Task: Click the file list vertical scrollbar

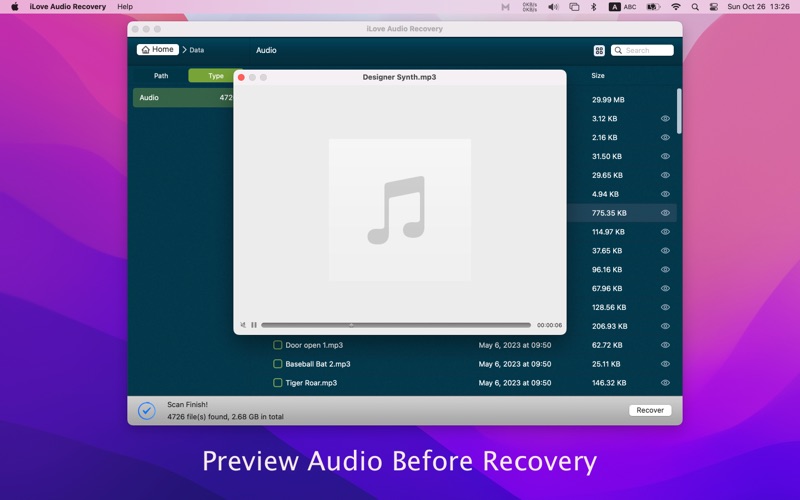Action: [679, 111]
